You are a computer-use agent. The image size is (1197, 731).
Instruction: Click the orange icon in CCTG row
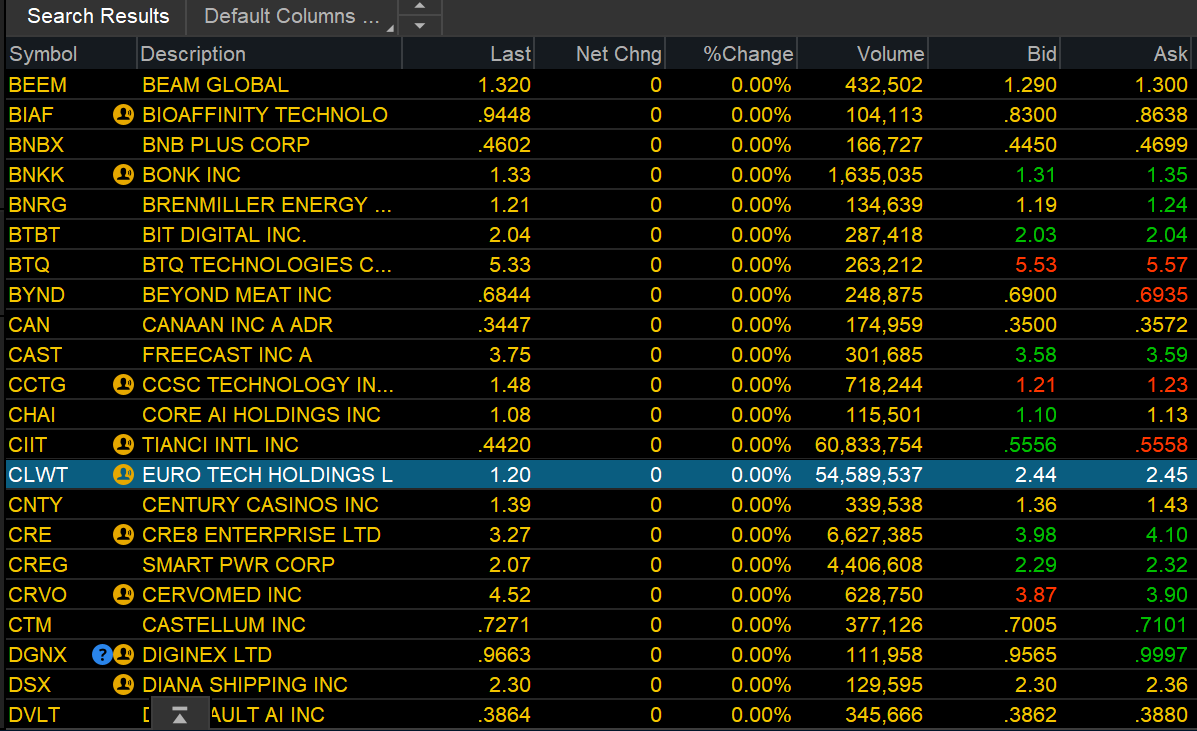tap(123, 385)
